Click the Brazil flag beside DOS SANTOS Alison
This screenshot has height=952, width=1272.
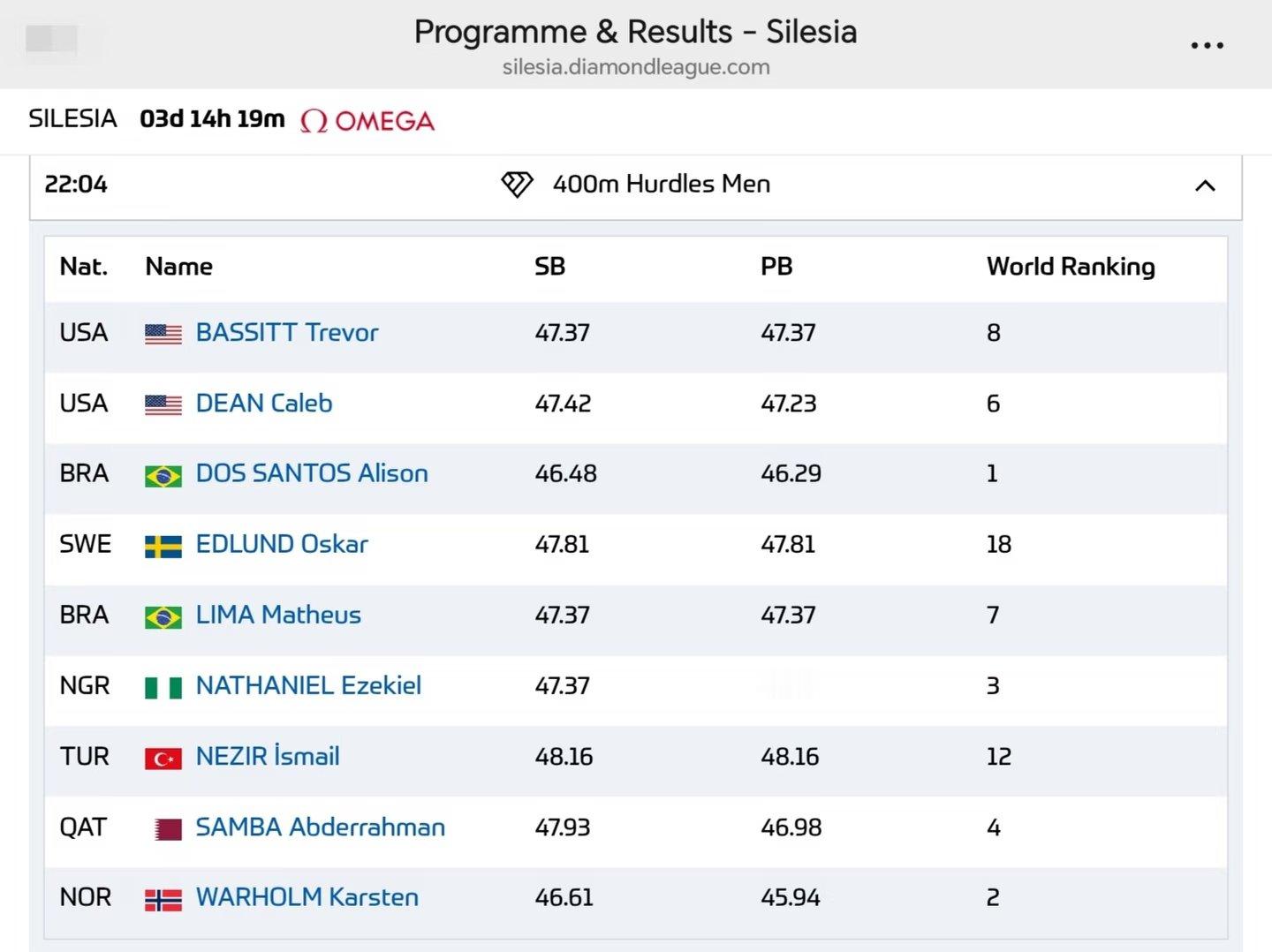coord(163,476)
